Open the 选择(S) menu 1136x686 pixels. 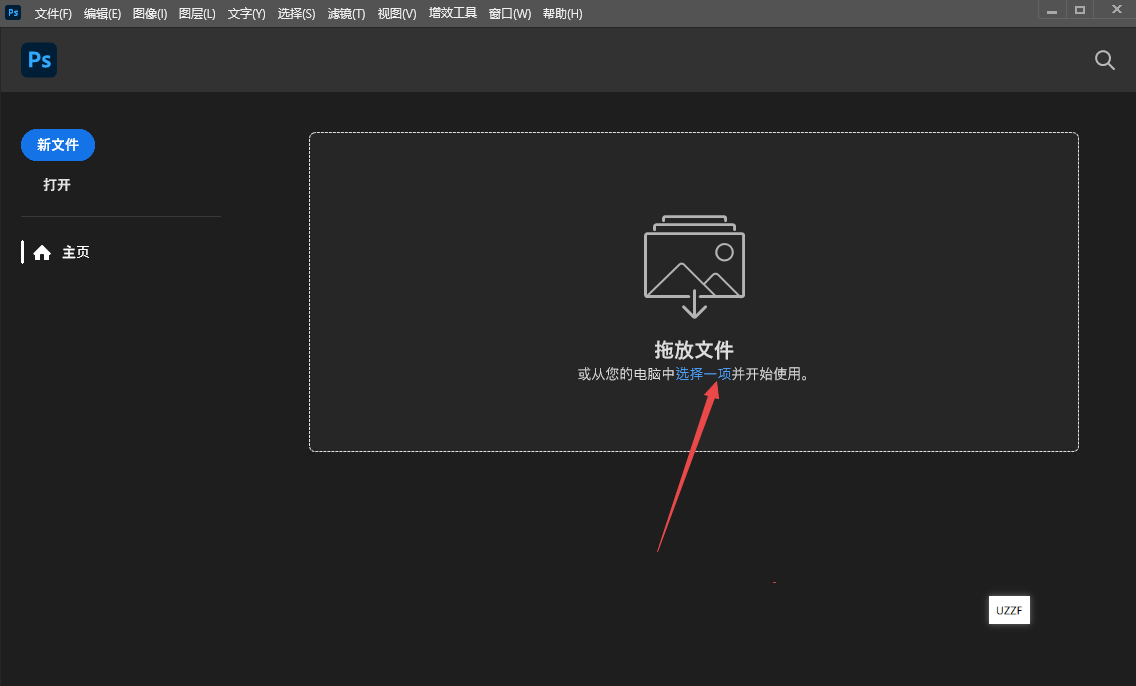[x=296, y=14]
